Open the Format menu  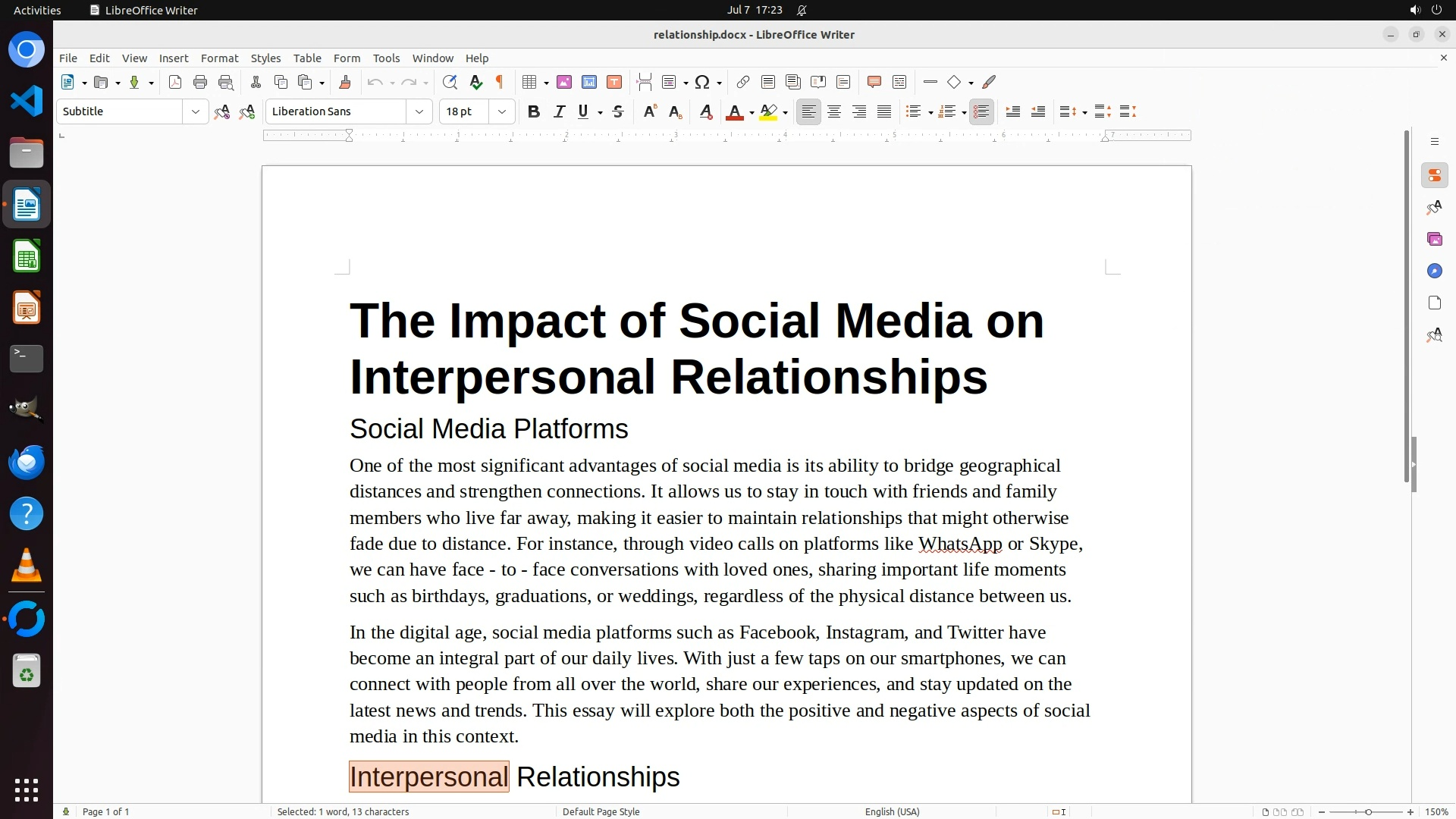pos(219,58)
